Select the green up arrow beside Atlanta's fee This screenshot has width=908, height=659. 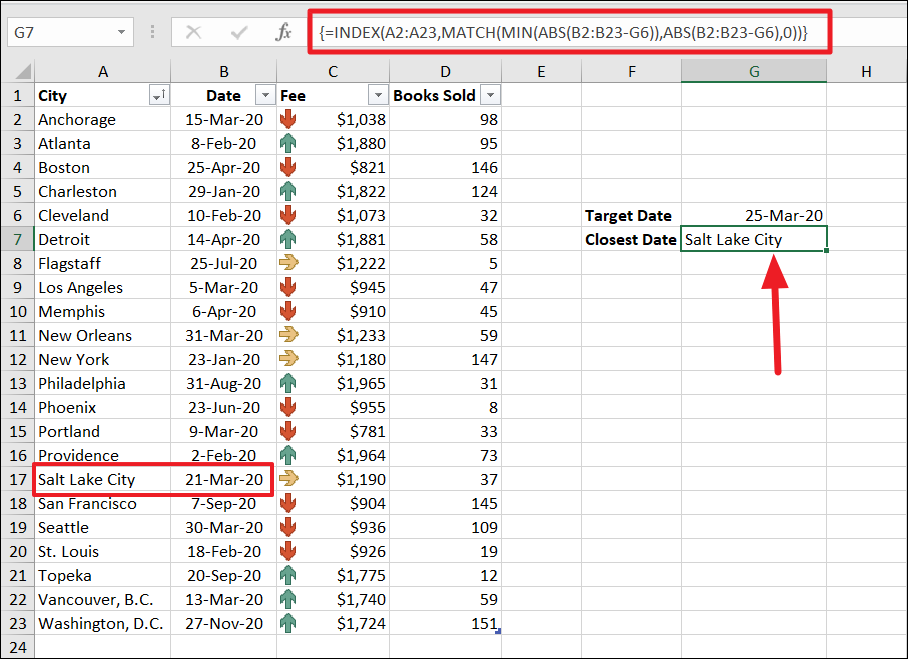click(290, 143)
